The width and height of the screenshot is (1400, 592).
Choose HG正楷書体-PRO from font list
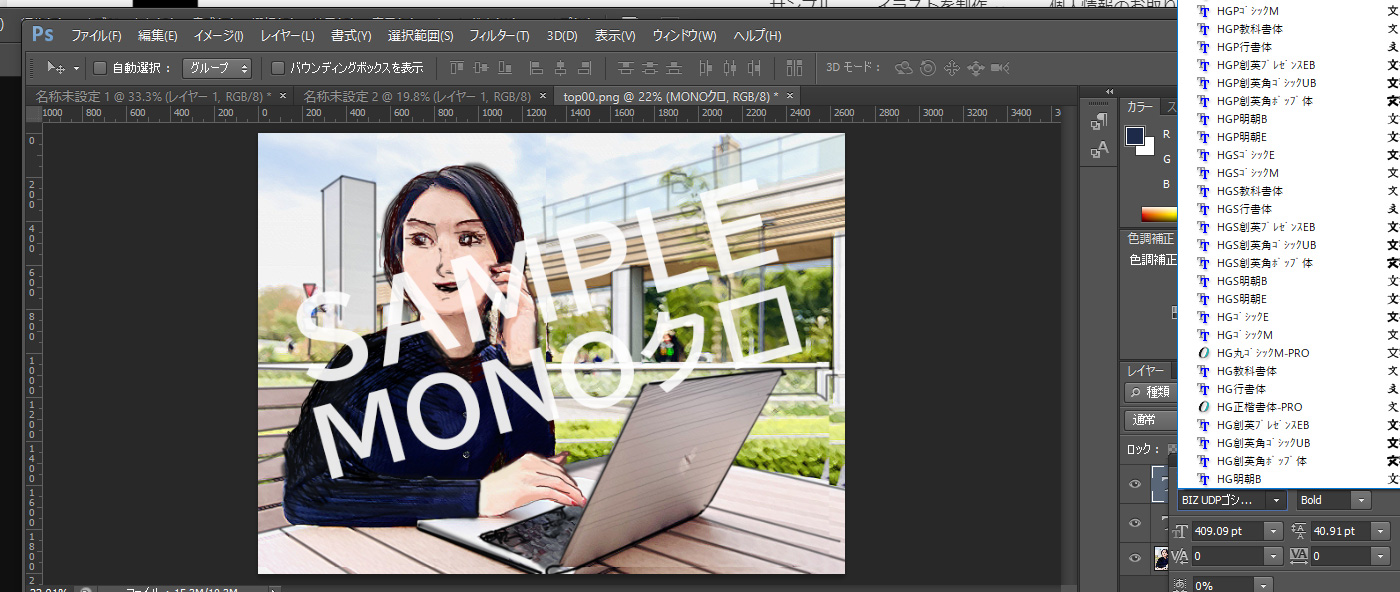[x=1259, y=407]
